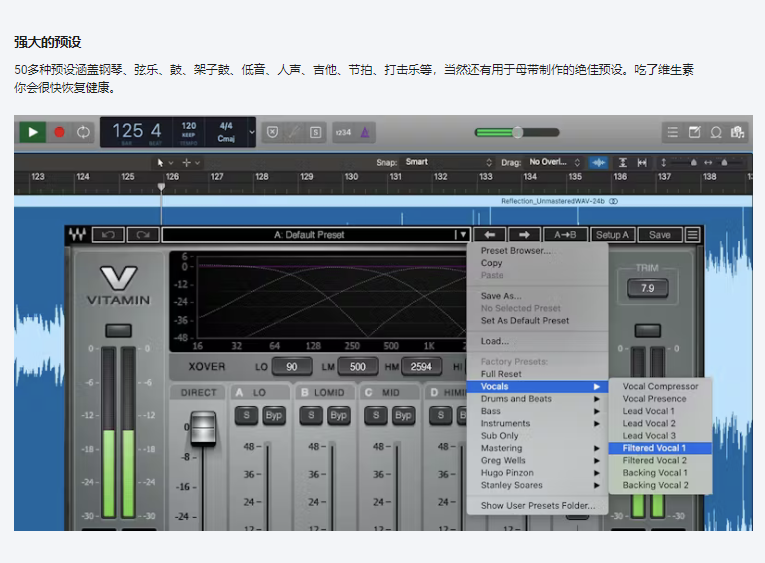Start playback with the green Play button
The image size is (765, 563).
pyautogui.click(x=33, y=132)
